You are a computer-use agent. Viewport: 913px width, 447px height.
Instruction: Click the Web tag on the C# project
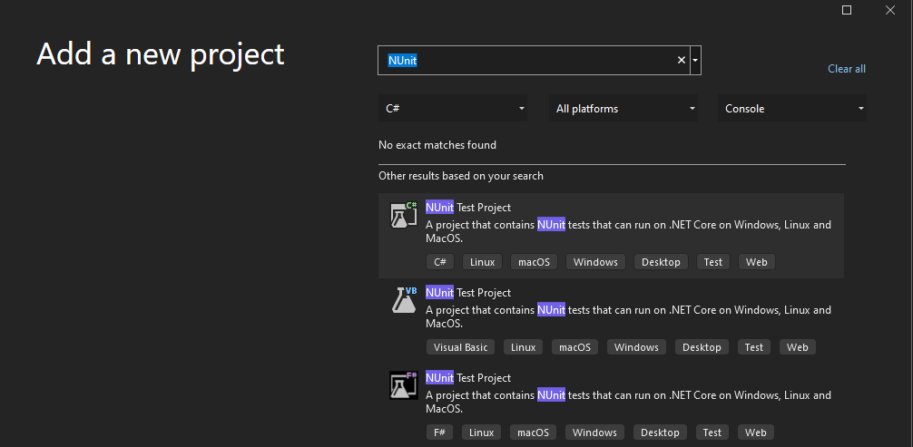757,262
